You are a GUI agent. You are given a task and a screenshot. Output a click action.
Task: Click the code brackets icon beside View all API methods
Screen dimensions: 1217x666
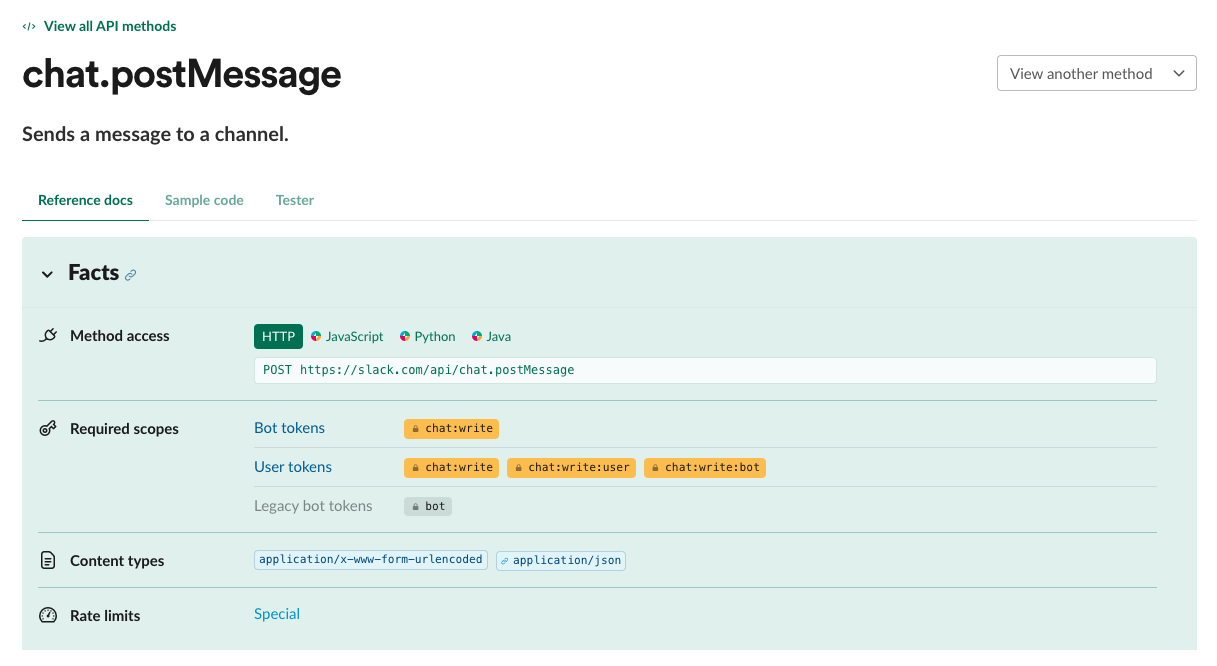click(29, 26)
